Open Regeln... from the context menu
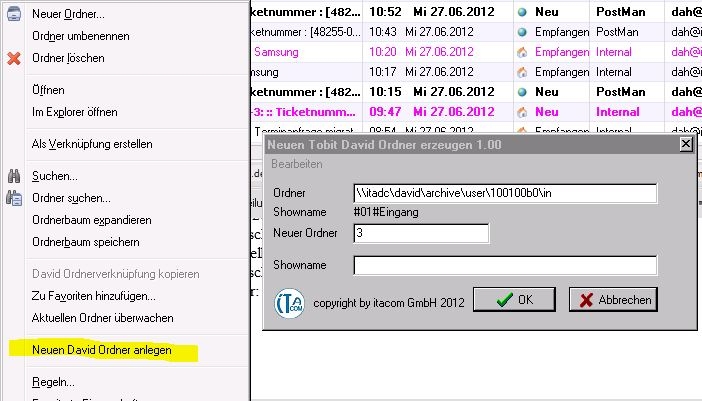The height and width of the screenshot is (401, 702). click(53, 382)
